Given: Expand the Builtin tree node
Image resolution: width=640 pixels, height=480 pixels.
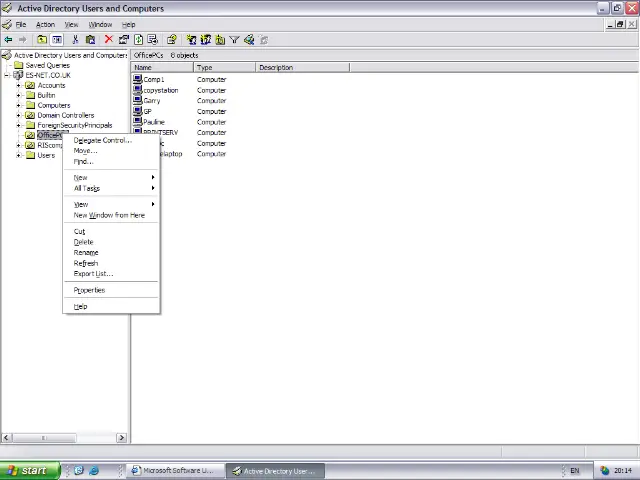Looking at the screenshot, I should pos(18,95).
